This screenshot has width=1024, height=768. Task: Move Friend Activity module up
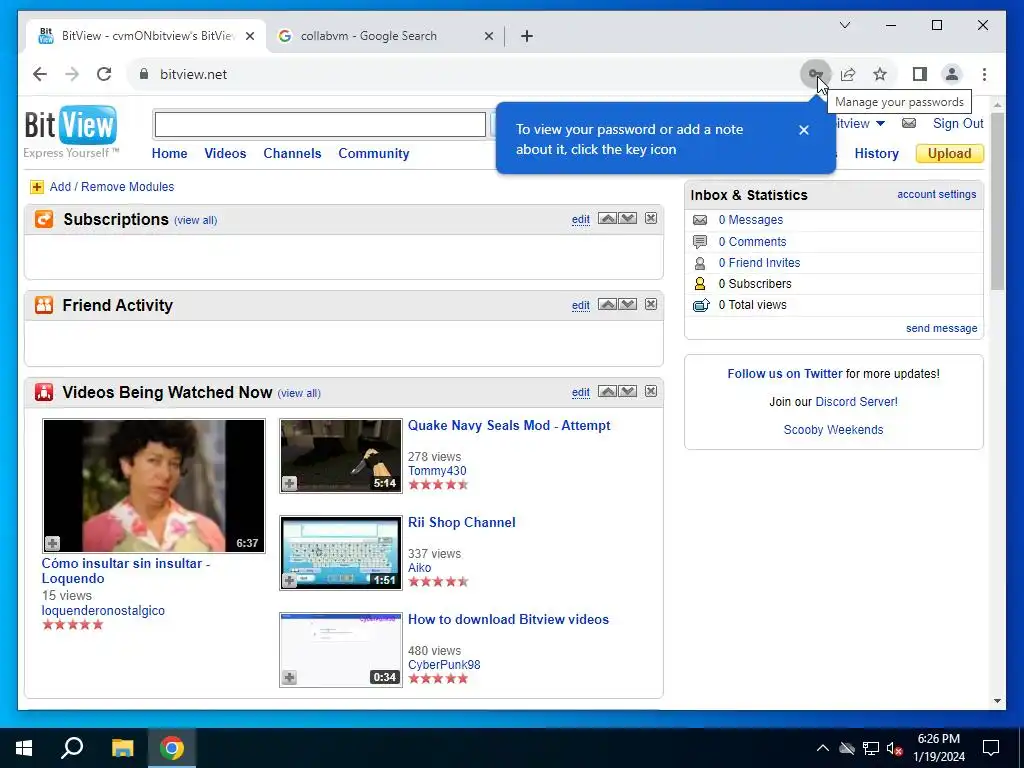(607, 304)
